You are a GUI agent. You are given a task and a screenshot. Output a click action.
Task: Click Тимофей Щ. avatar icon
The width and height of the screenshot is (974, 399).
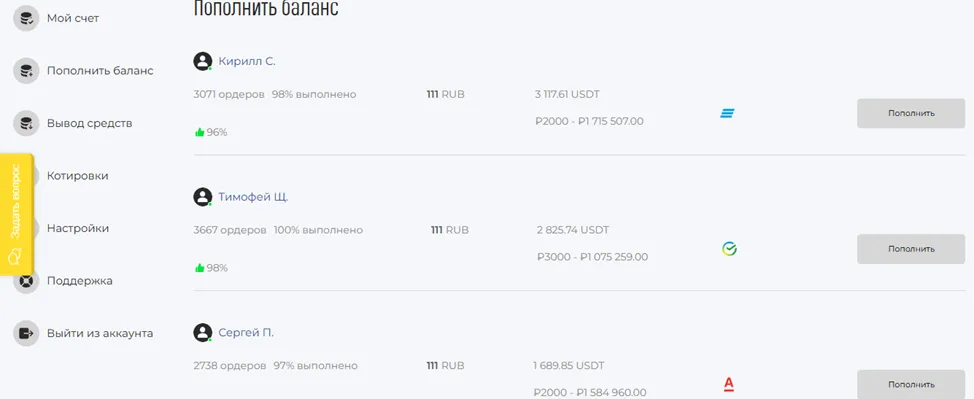pyautogui.click(x=203, y=197)
